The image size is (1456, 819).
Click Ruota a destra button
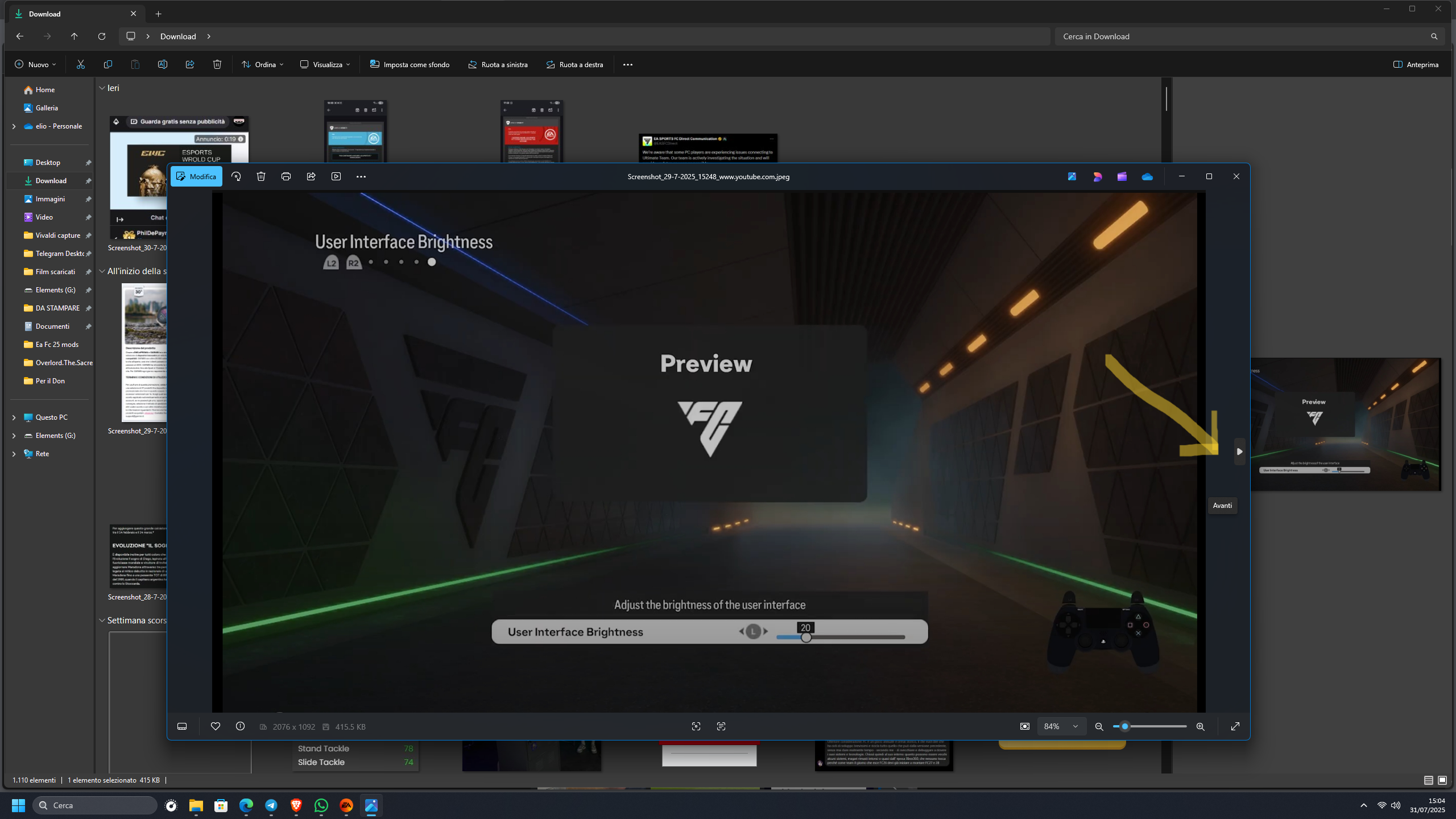pos(574,64)
